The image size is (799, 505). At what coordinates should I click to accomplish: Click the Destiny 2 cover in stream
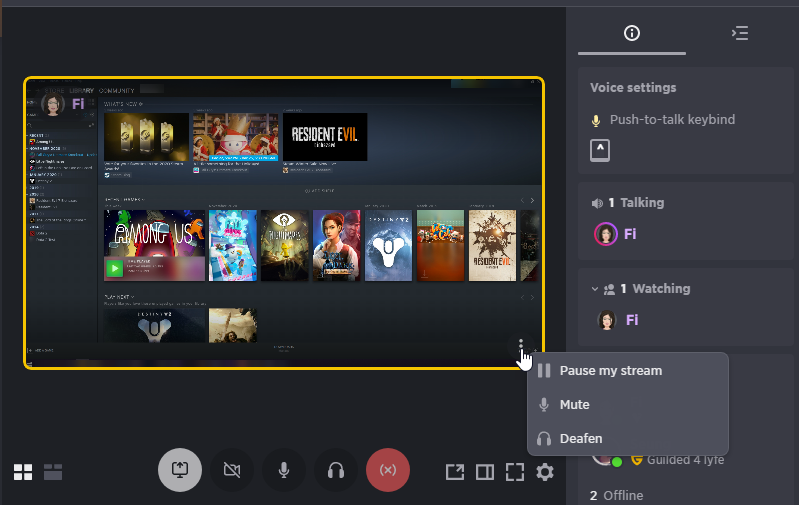pyautogui.click(x=388, y=245)
